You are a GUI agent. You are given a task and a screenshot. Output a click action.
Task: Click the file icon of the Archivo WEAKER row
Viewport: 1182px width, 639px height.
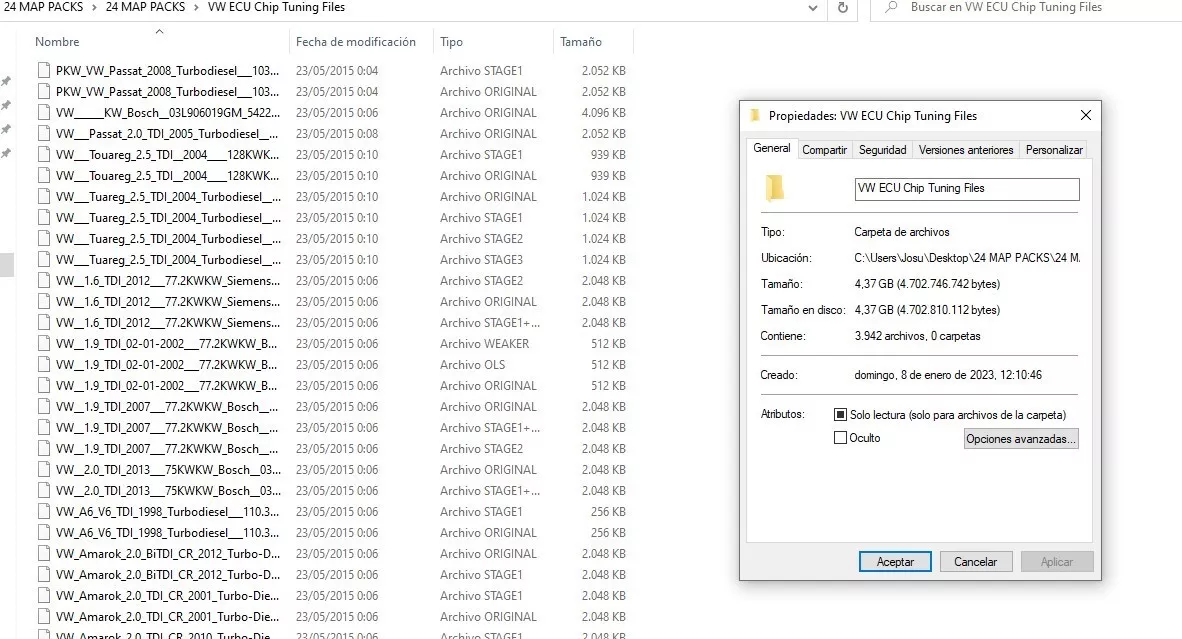pyautogui.click(x=45, y=344)
